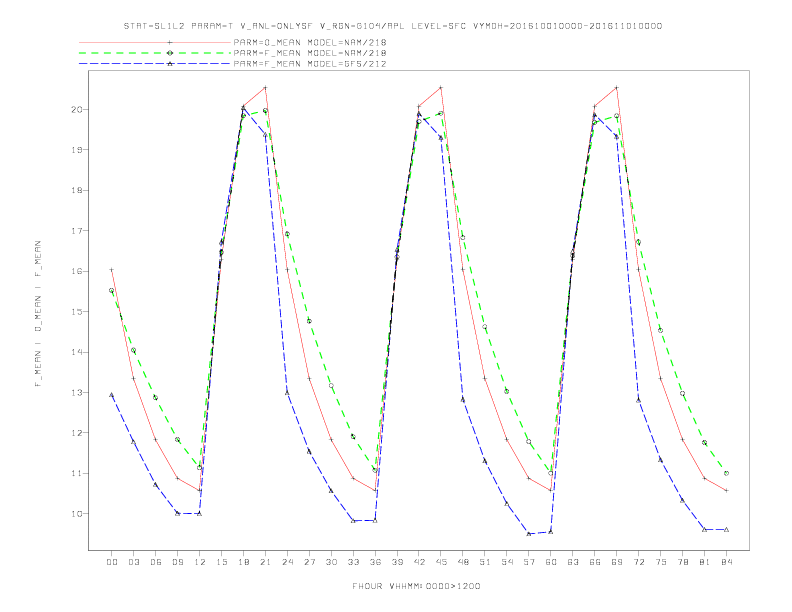Click x-axis tick label 00

tap(112, 562)
